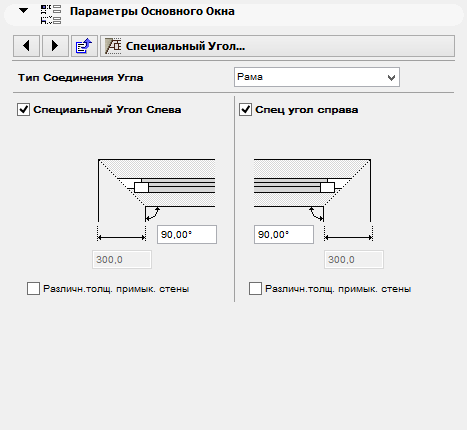Click the left 90,00° angle field
This screenshot has height=430, width=467.
tap(187, 235)
